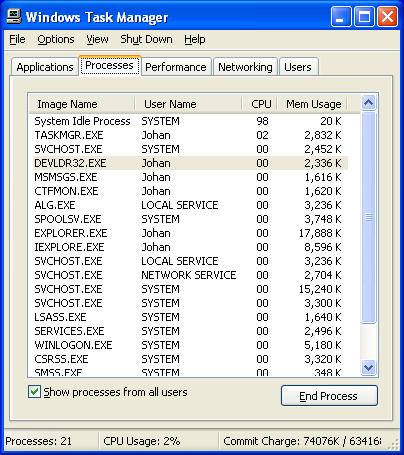Open the Help menu

pos(195,39)
